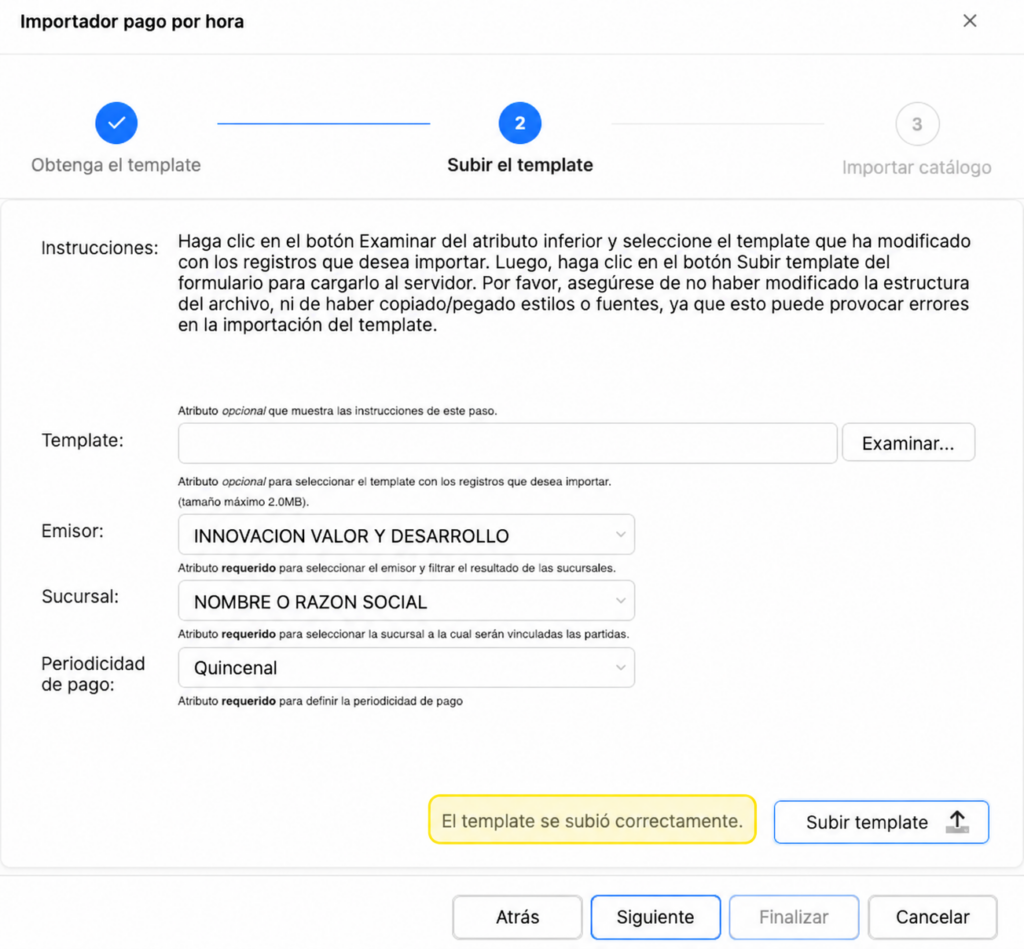Click the Finalizar button
Image resolution: width=1024 pixels, height=949 pixels.
pos(794,917)
